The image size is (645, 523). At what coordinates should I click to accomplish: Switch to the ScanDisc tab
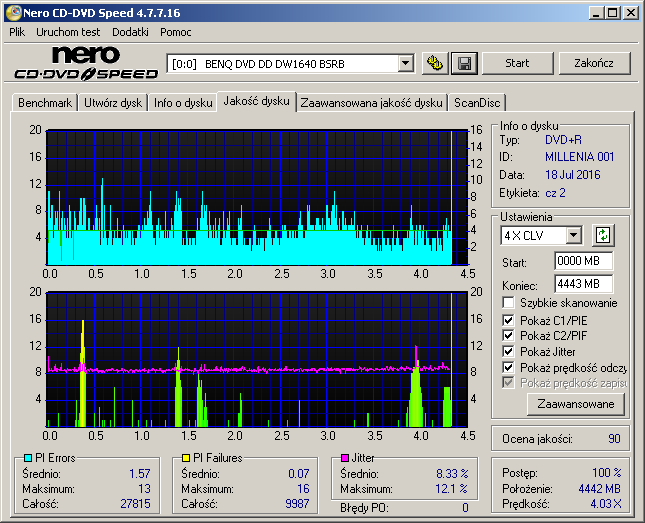pos(477,103)
